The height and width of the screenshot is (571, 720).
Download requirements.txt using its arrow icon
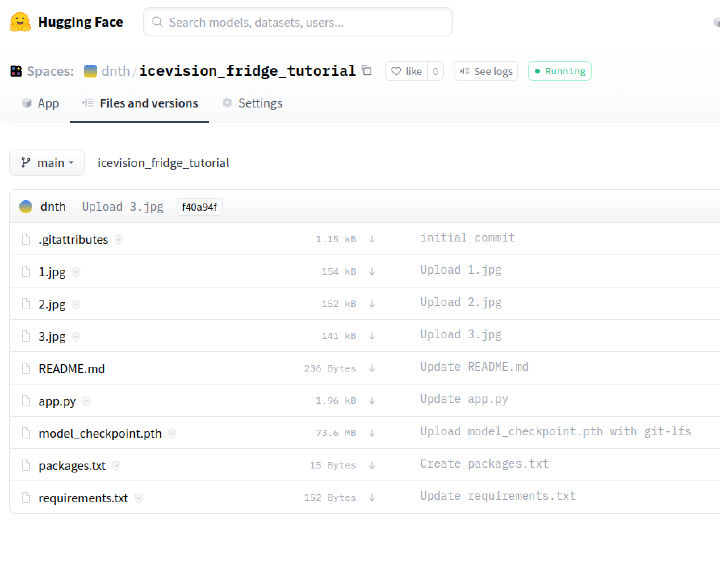click(372, 498)
